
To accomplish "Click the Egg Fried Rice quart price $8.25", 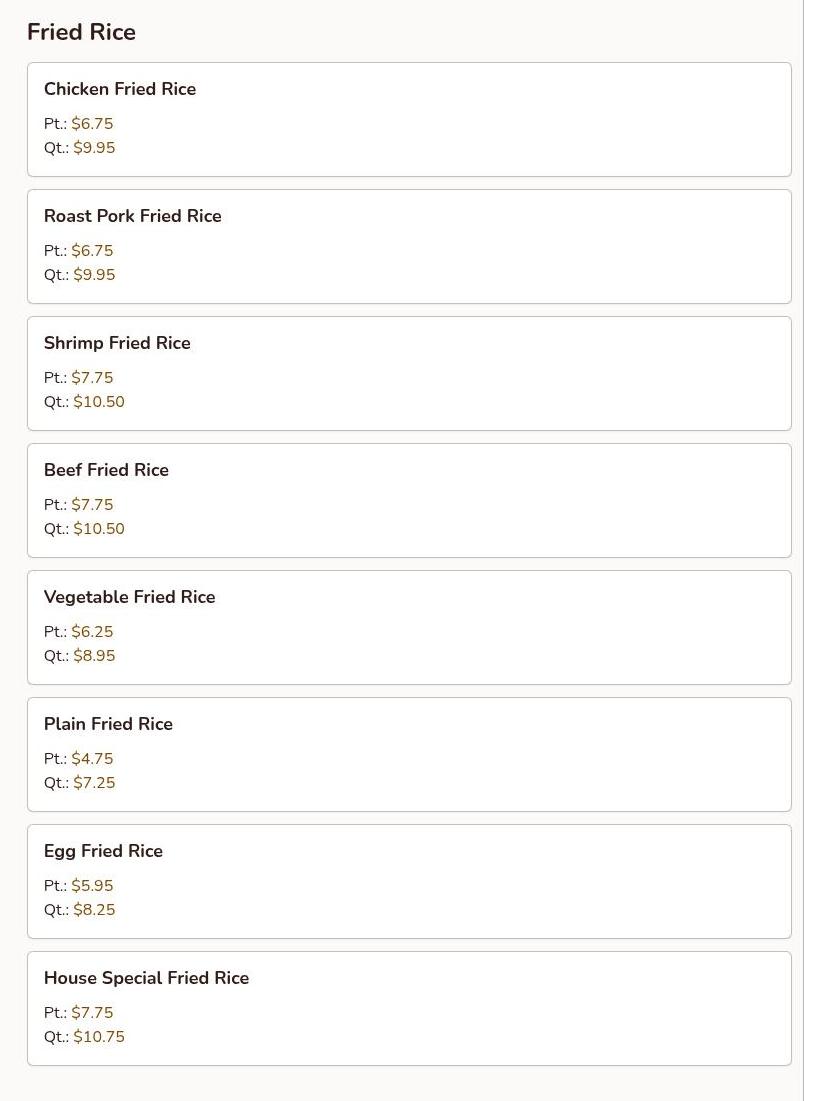I will [x=94, y=910].
